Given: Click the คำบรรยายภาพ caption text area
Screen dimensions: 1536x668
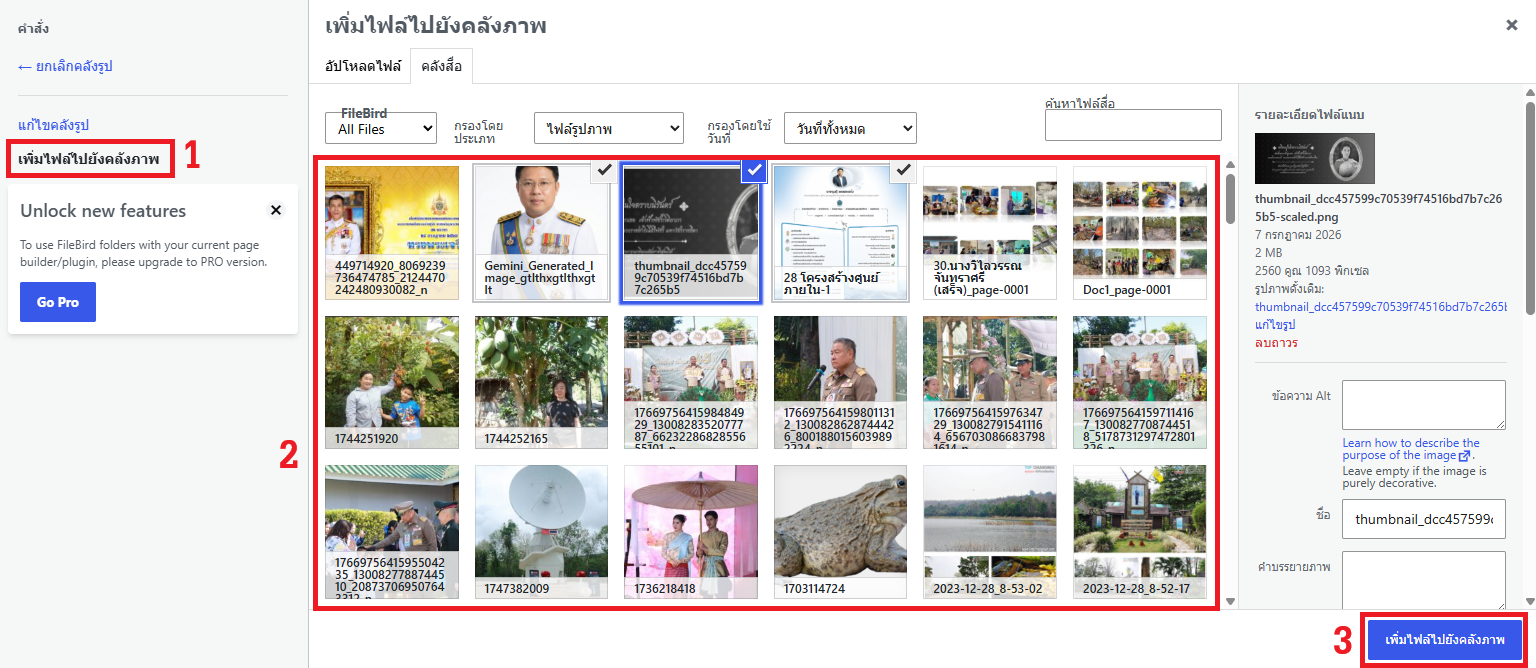Looking at the screenshot, I should point(1424,579).
